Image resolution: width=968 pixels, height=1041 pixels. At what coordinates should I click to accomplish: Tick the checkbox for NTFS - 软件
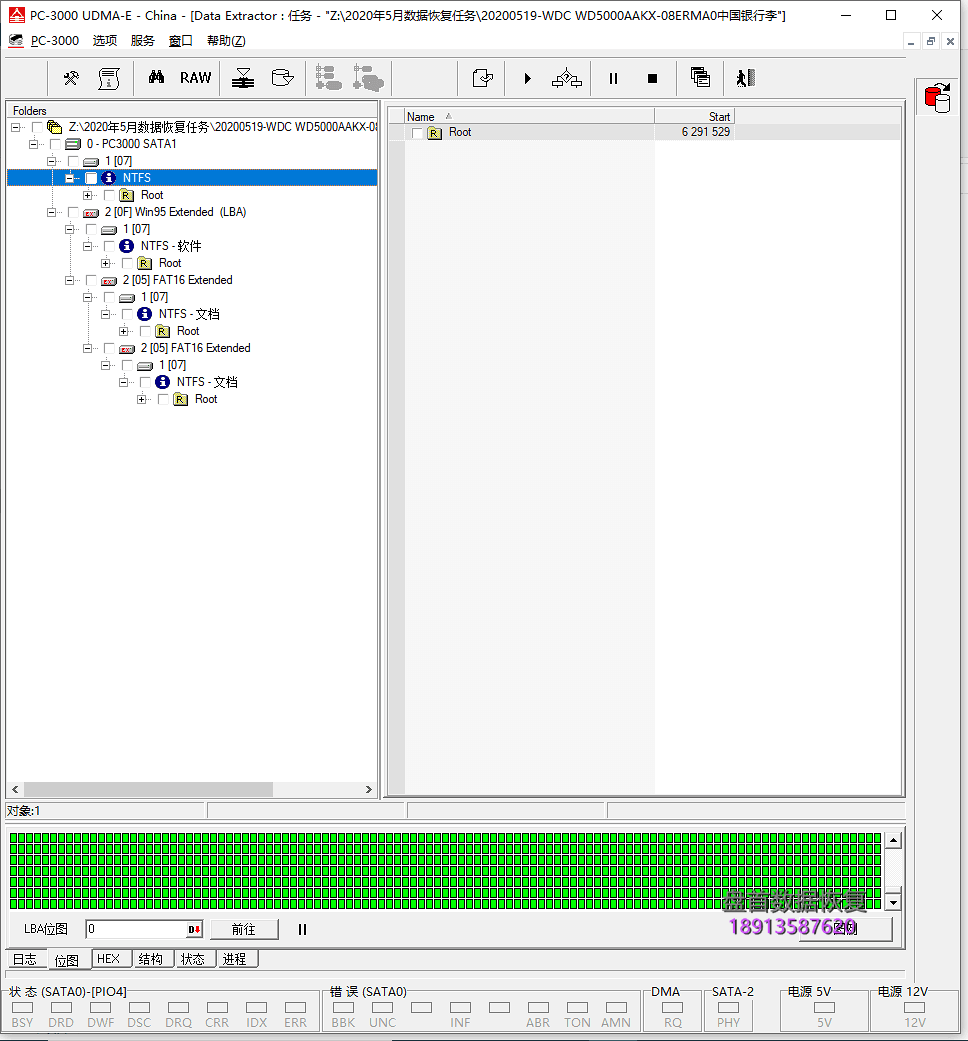pos(109,246)
